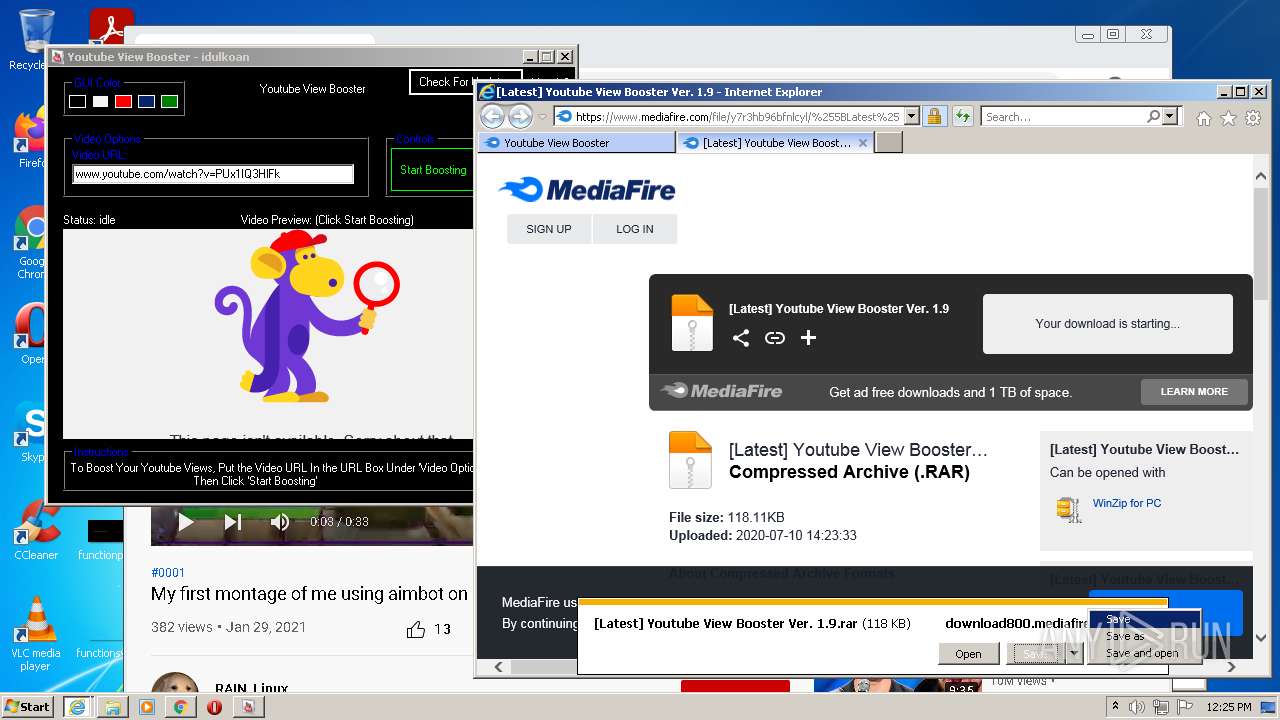This screenshot has height=720, width=1280.
Task: Click Internet Explorer back button
Action: click(493, 117)
